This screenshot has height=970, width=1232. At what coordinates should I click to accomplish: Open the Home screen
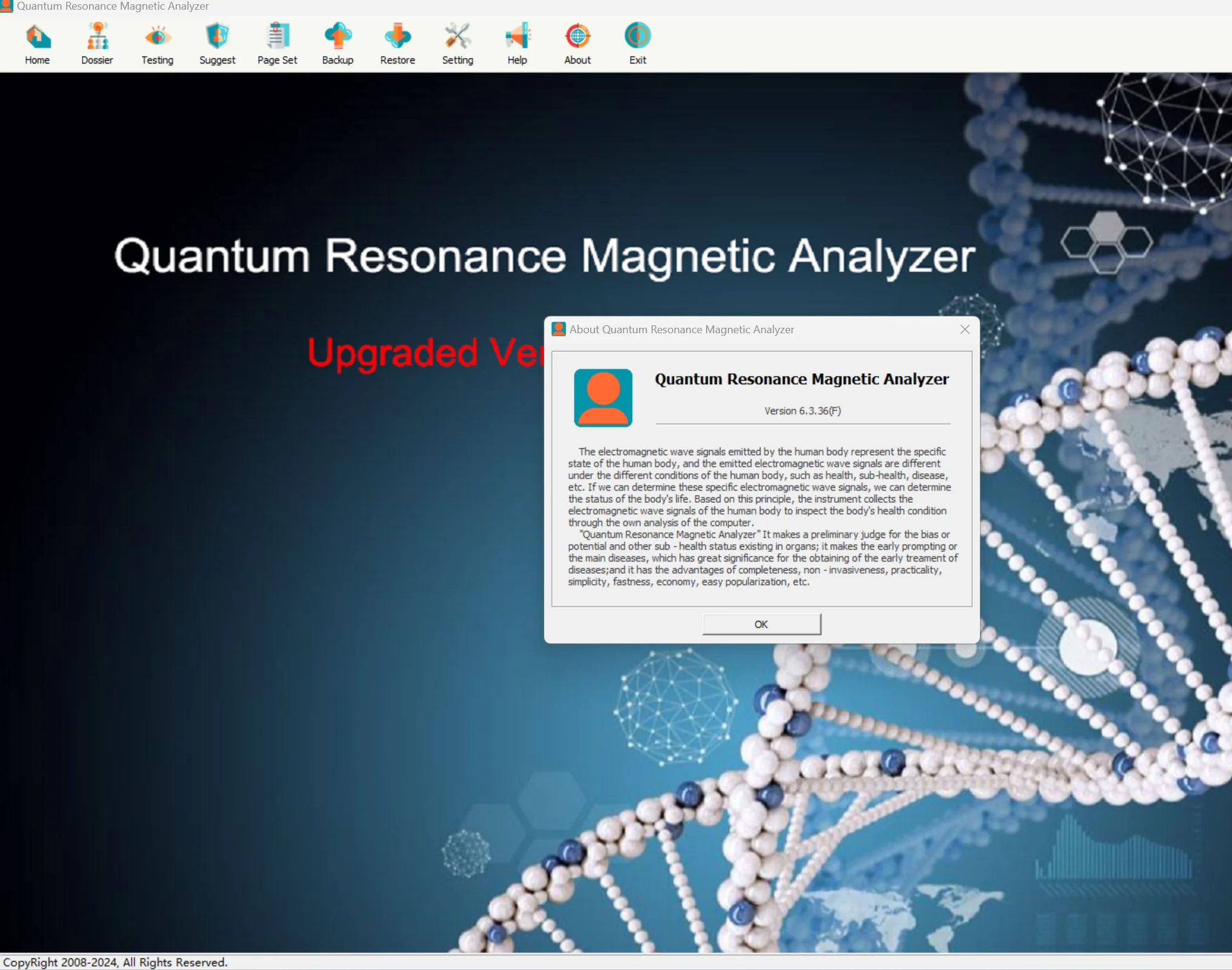(x=37, y=42)
